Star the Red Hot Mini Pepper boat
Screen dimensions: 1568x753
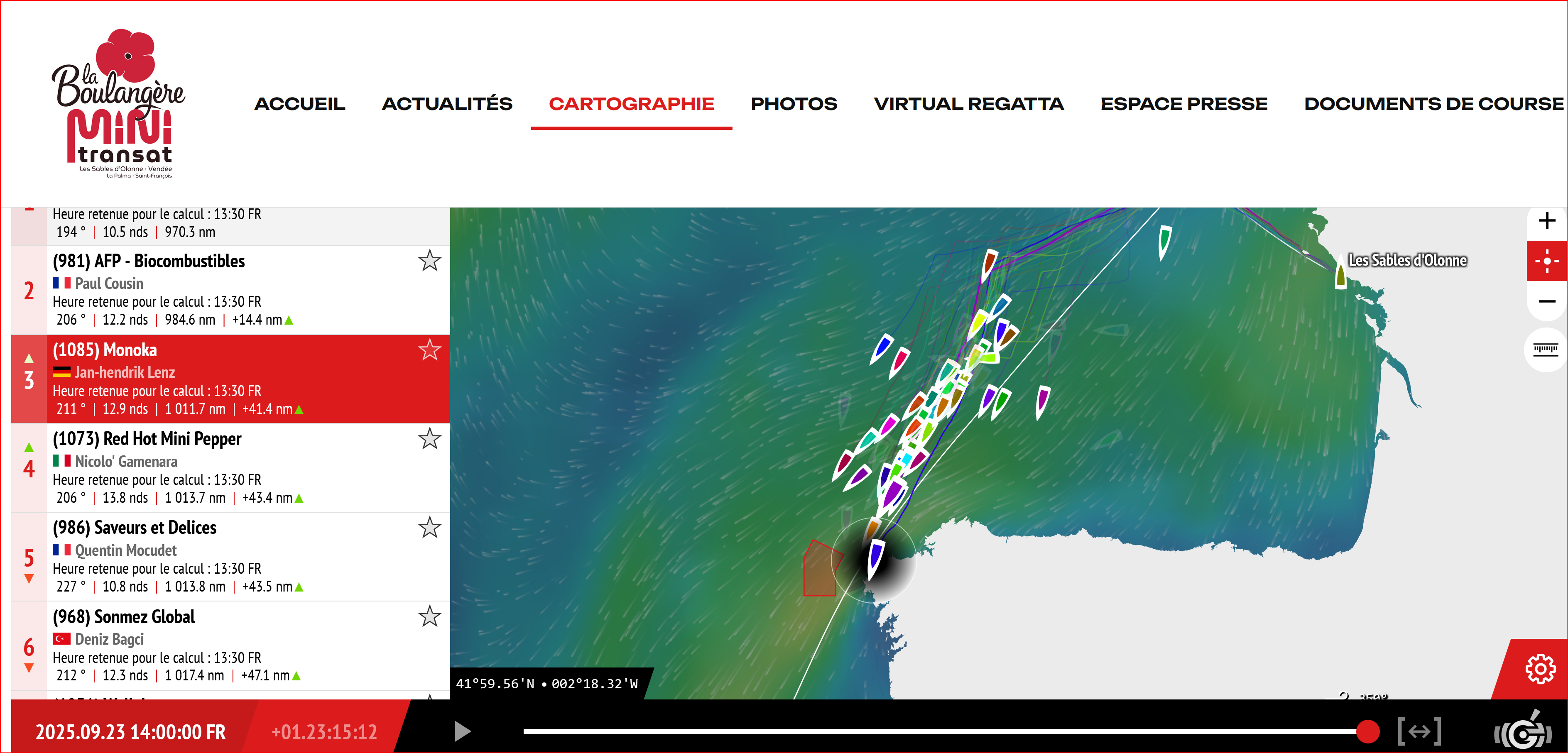pos(429,438)
